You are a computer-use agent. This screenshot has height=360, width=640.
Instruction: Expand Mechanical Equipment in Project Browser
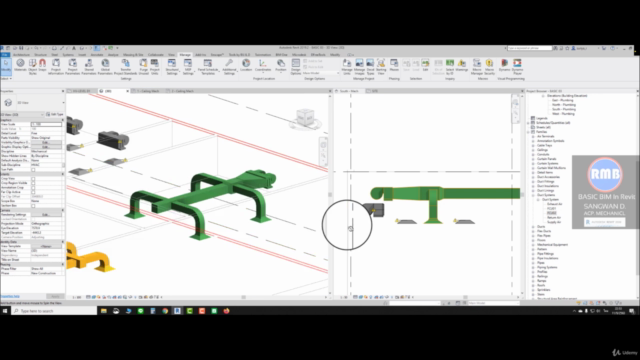click(533, 244)
